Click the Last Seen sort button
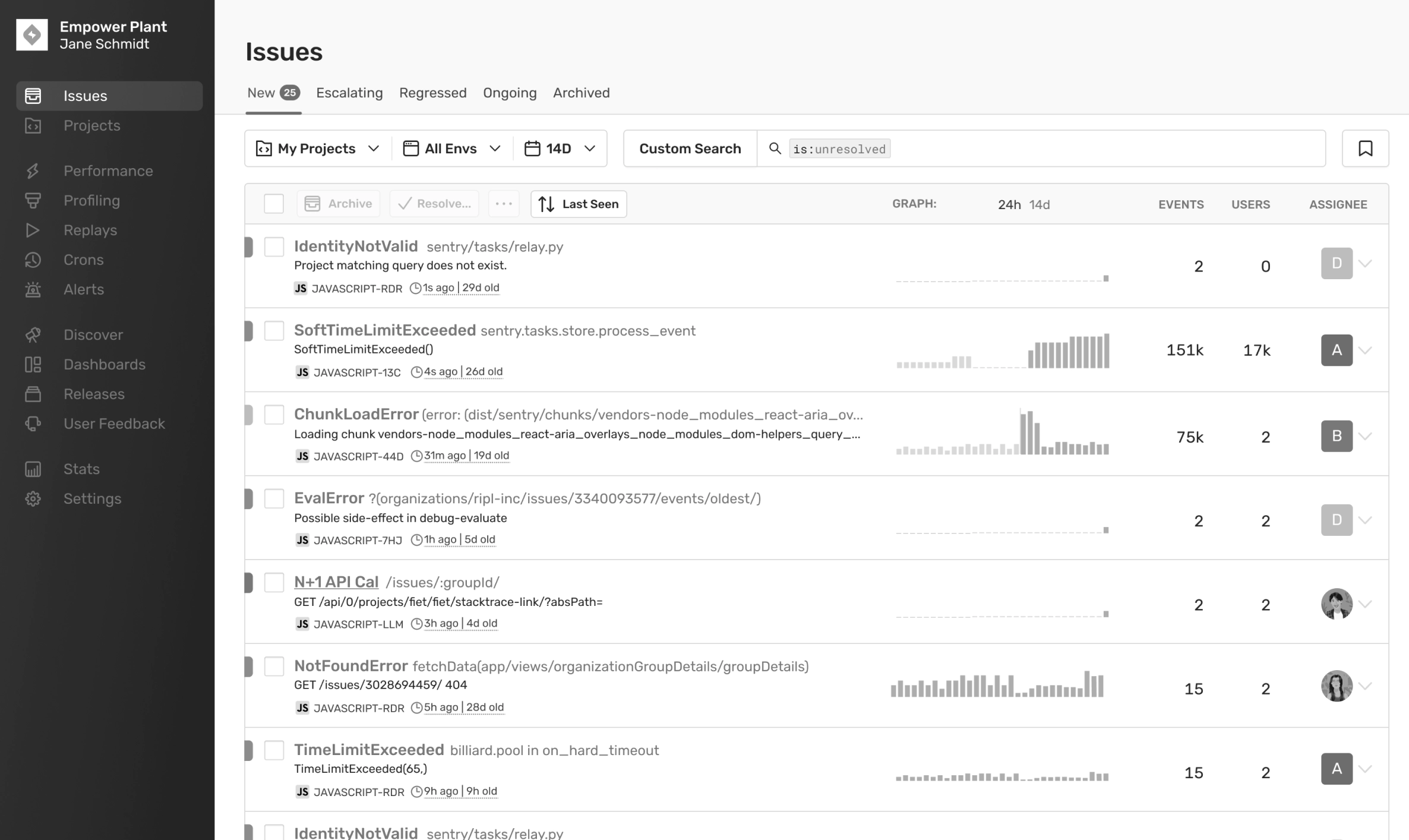1409x840 pixels. coord(579,204)
